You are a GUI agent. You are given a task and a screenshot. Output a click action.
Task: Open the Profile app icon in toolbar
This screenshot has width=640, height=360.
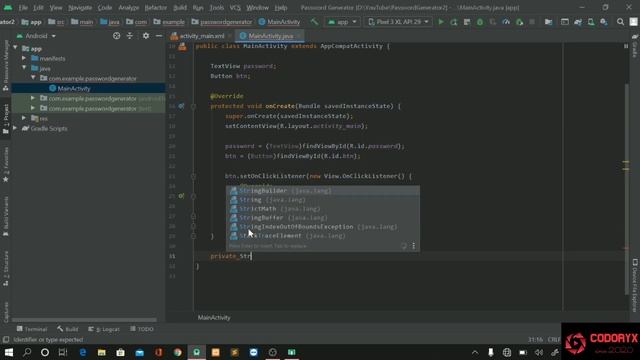click(x=506, y=22)
